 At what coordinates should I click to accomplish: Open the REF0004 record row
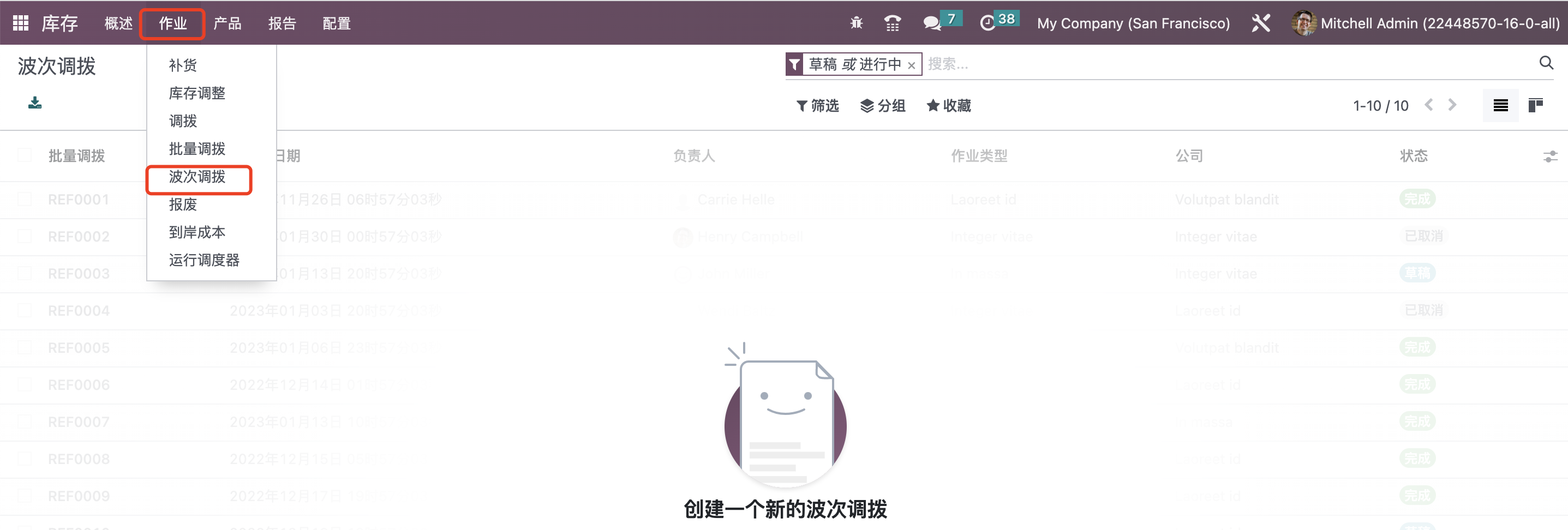click(x=784, y=311)
